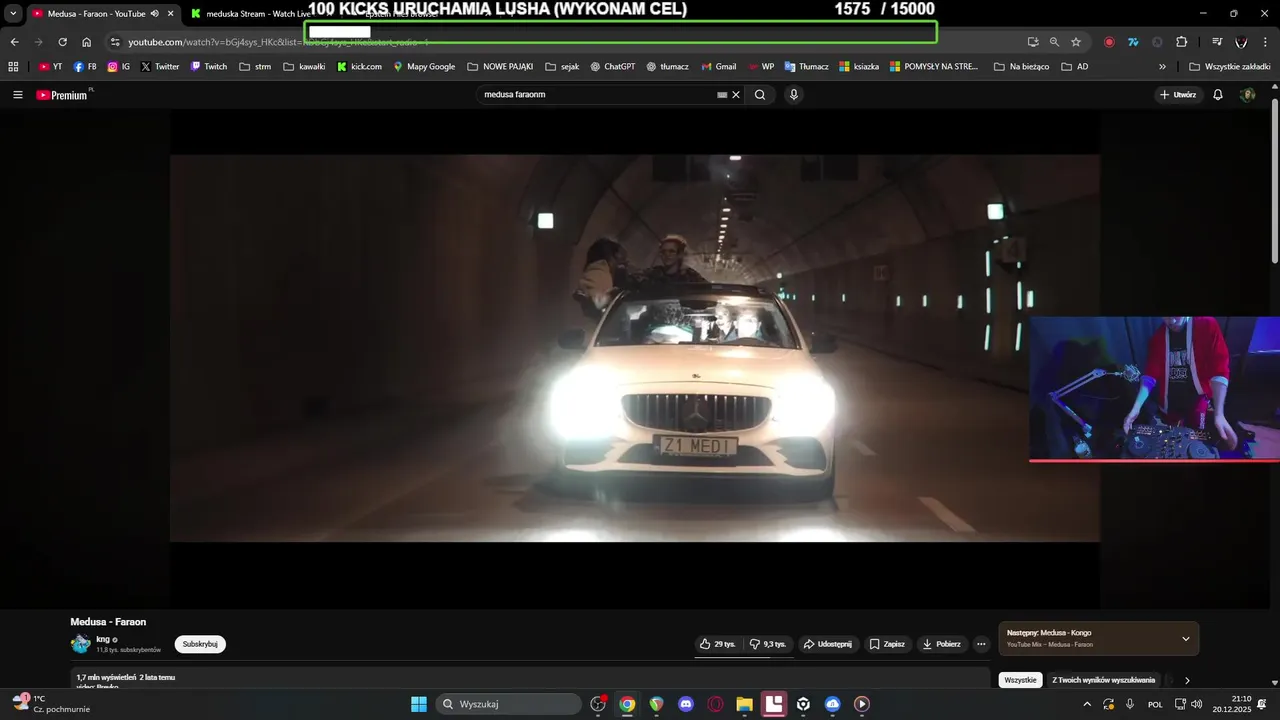Open the YouTube account avatar menu

1248,95
